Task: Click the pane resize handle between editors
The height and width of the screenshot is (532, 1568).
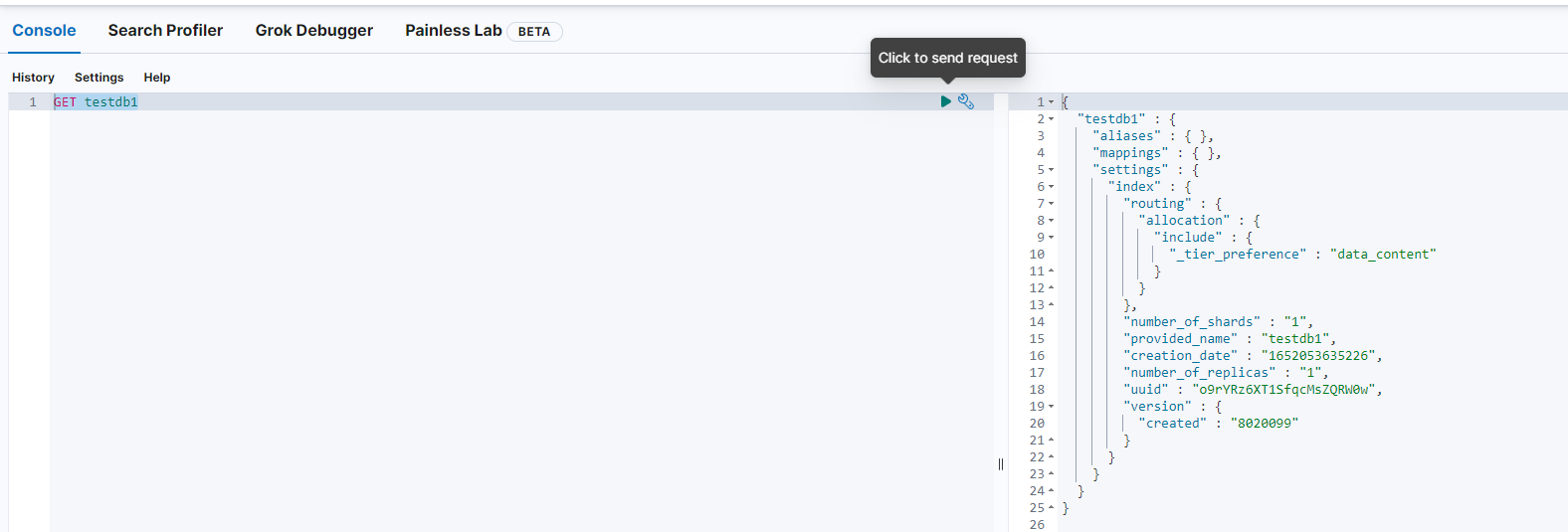Action: pos(1000,464)
